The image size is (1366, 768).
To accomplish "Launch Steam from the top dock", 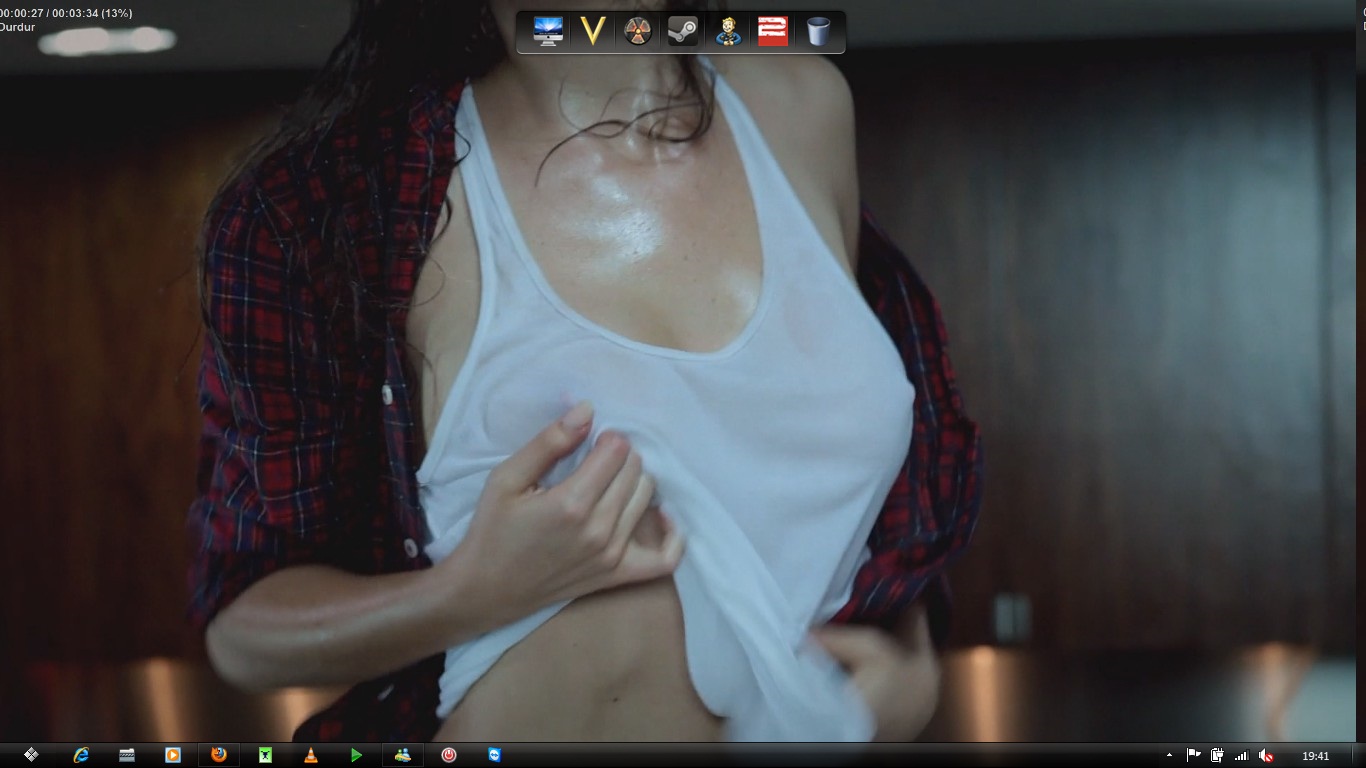I will [x=683, y=31].
